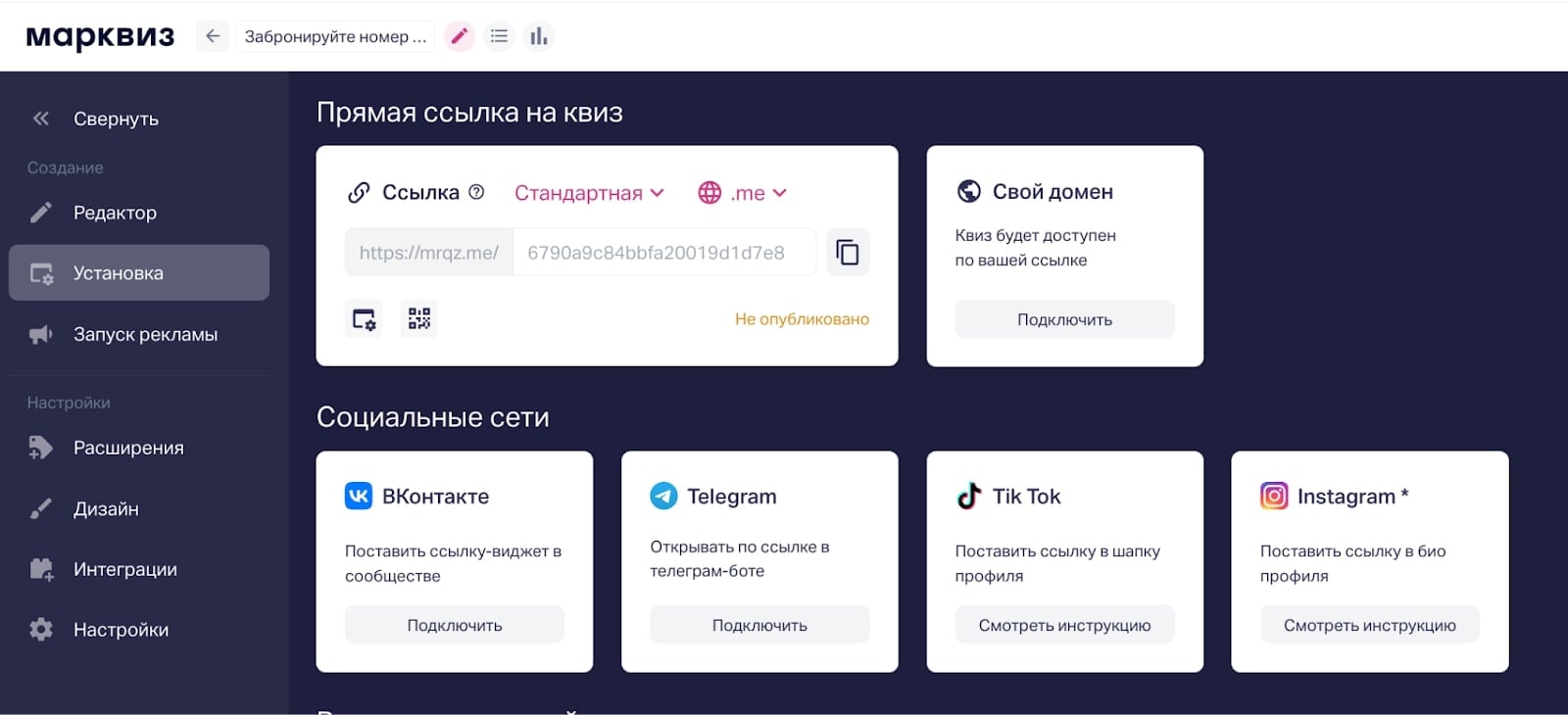Image resolution: width=1568 pixels, height=715 pixels.
Task: Click the back arrow next to quiz title
Action: (213, 36)
